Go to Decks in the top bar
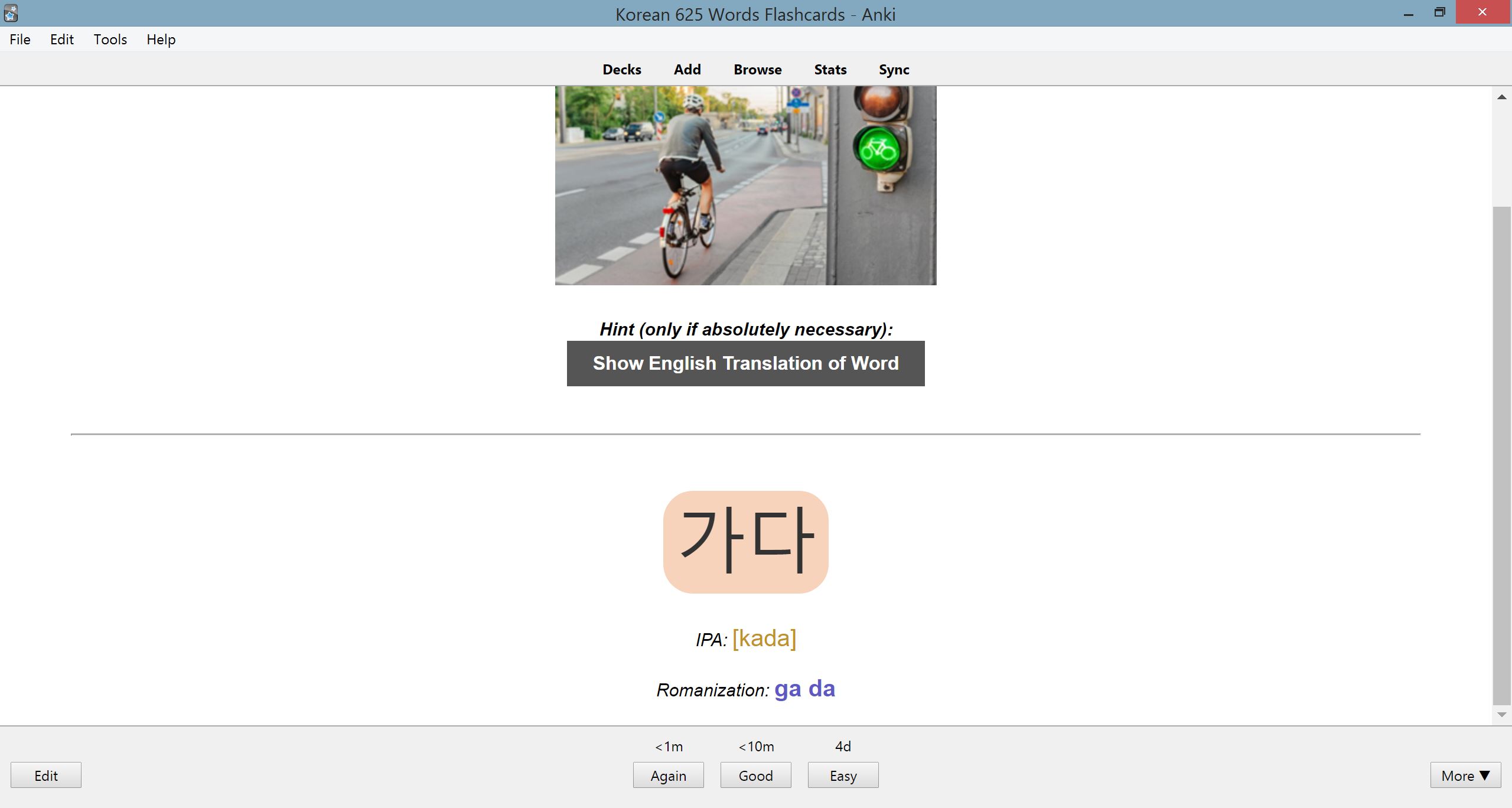1512x808 pixels. (622, 70)
